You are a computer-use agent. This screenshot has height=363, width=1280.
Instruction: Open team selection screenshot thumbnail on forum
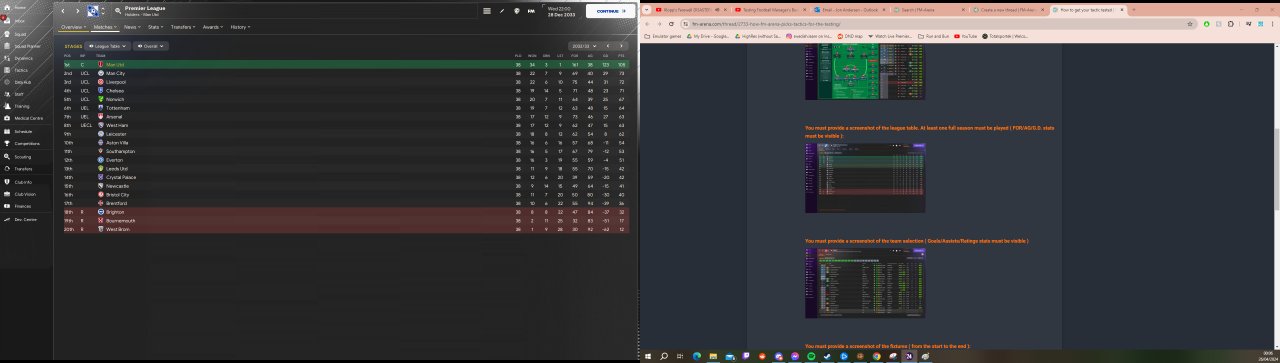[x=865, y=282]
